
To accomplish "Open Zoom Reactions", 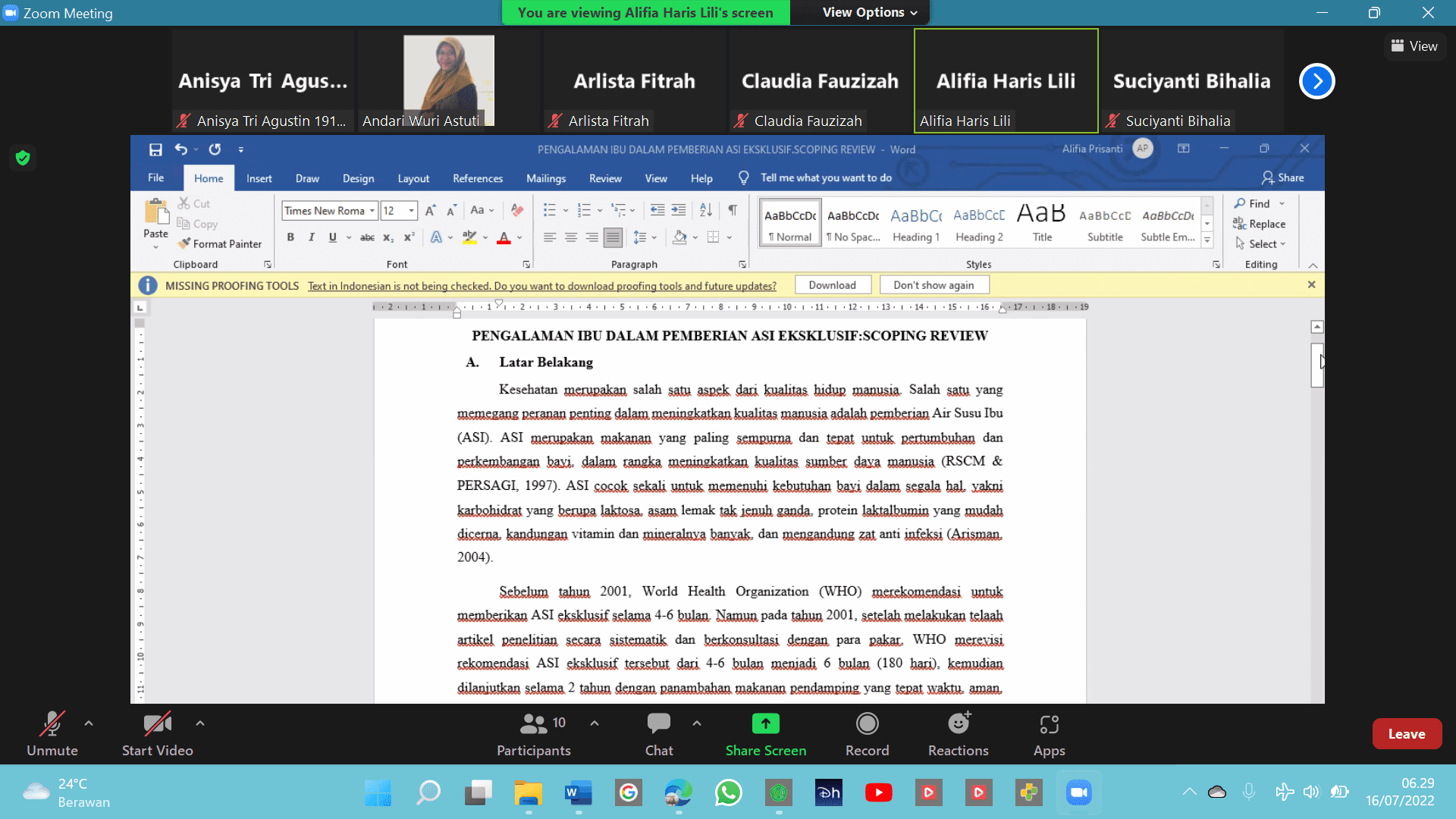I will click(959, 734).
